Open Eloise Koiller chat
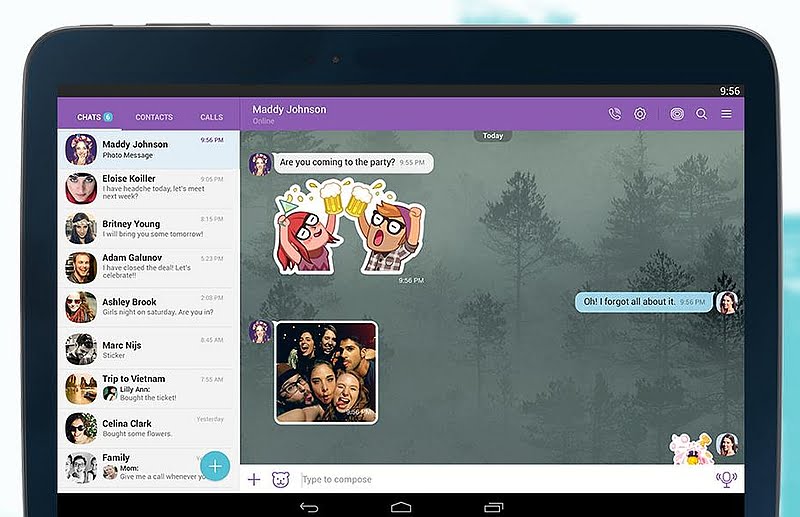800x517 pixels. (148, 188)
